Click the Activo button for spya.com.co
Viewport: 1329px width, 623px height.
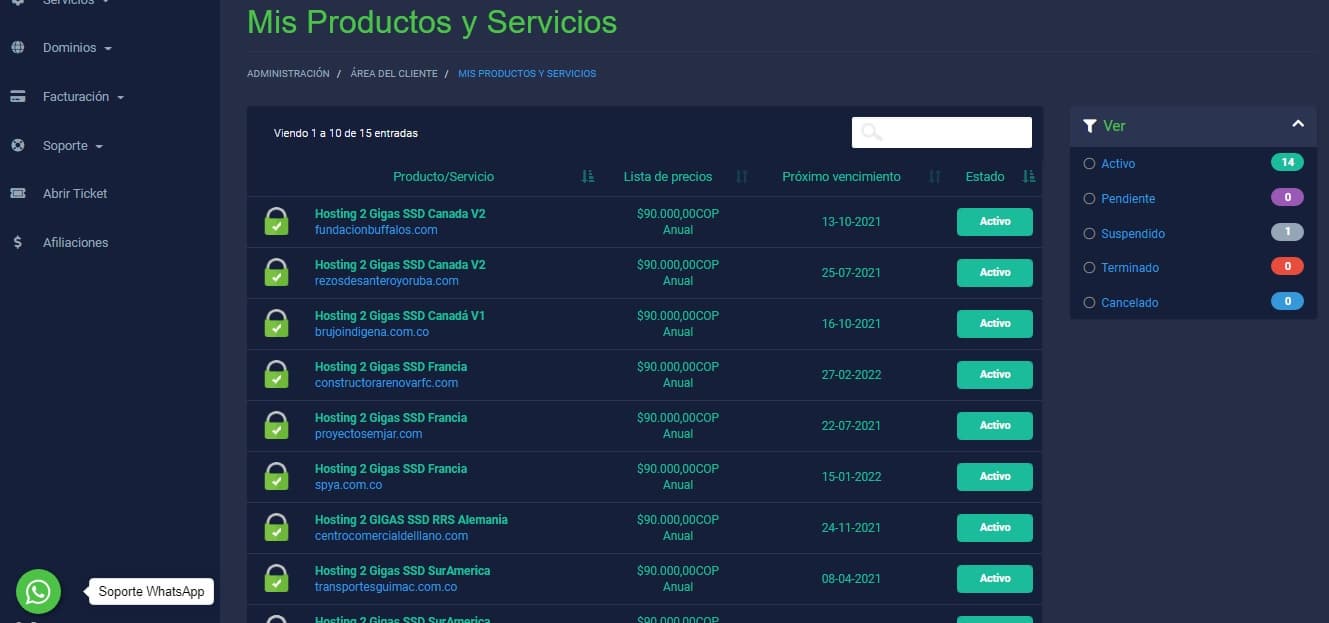point(994,477)
